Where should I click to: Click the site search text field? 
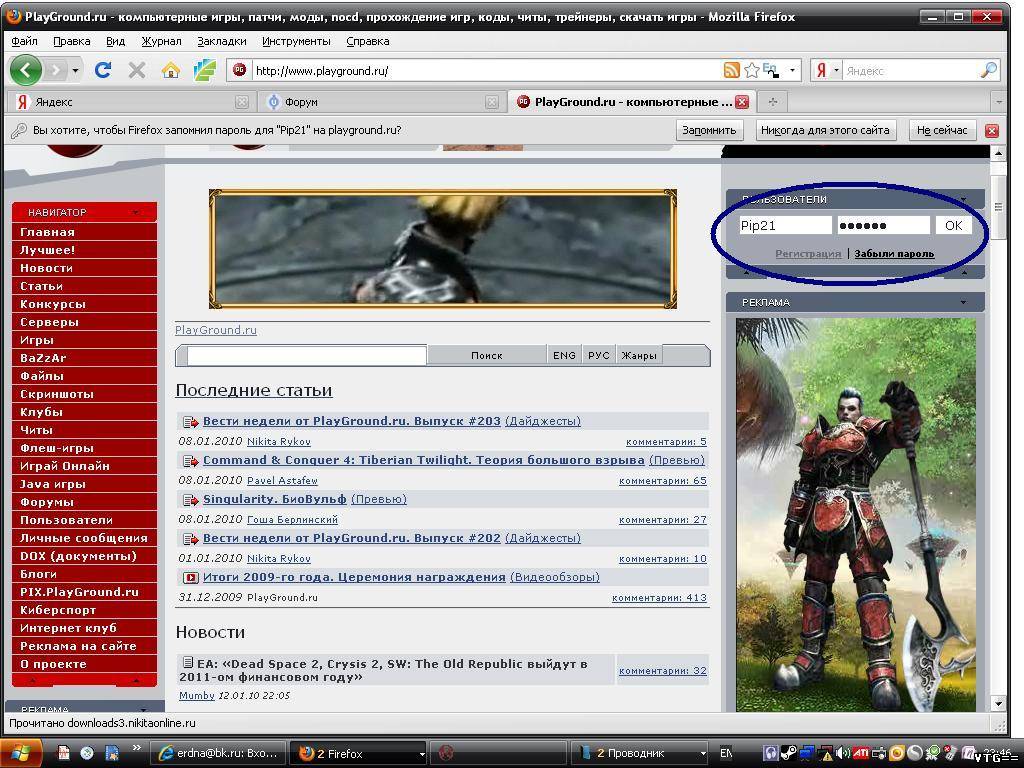(x=306, y=355)
